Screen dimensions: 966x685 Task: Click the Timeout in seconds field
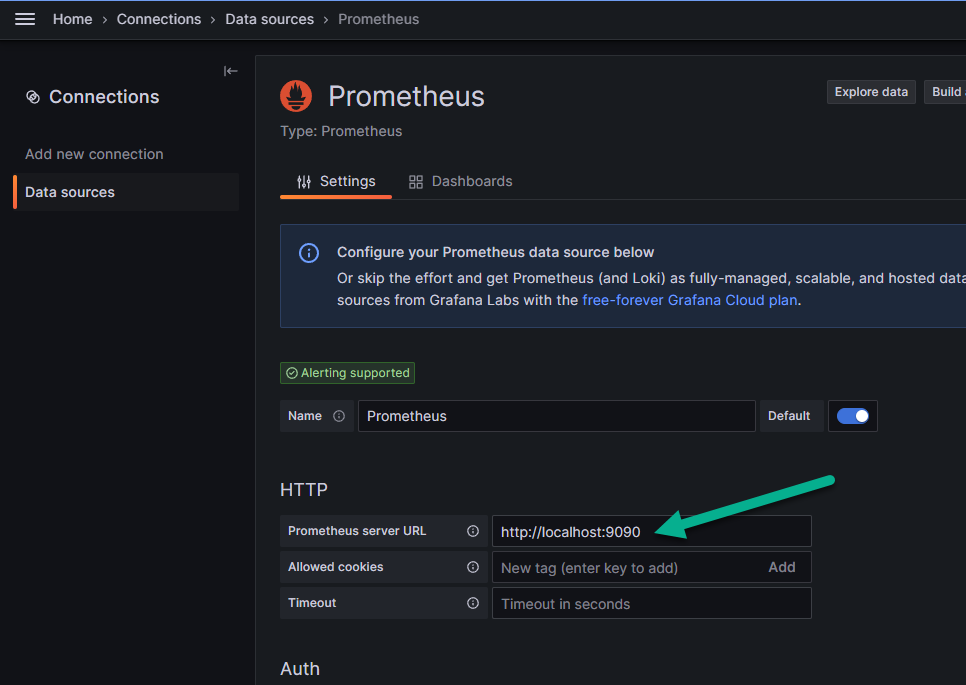pos(650,604)
